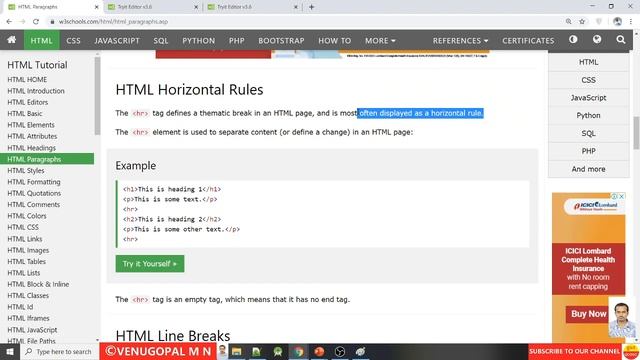640x360 pixels.
Task: Reload the page with refresh icon
Action: pos(36,21)
